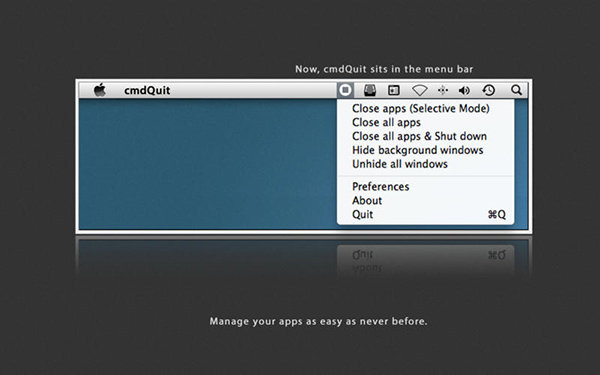600x375 pixels.
Task: Choose Quit from the cmdQuit menu
Action: pyautogui.click(x=426, y=214)
